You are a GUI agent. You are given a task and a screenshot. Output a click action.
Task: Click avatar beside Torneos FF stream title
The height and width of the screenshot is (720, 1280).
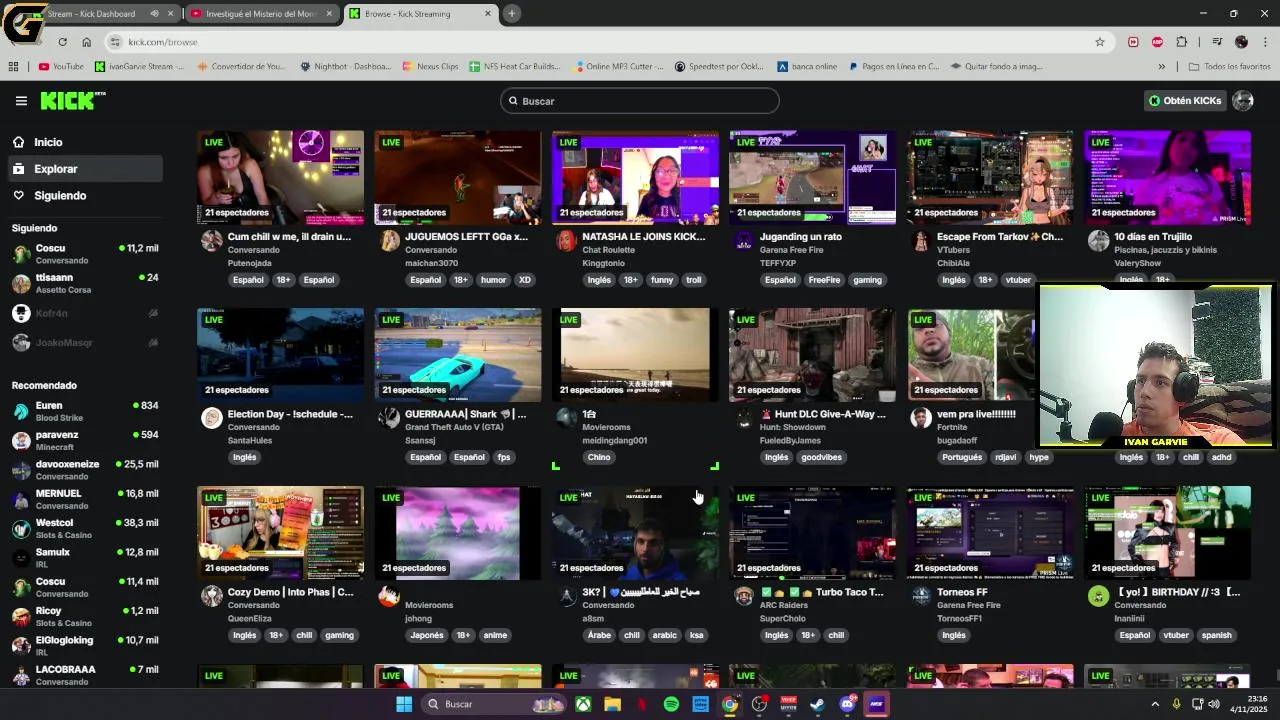tap(921, 596)
